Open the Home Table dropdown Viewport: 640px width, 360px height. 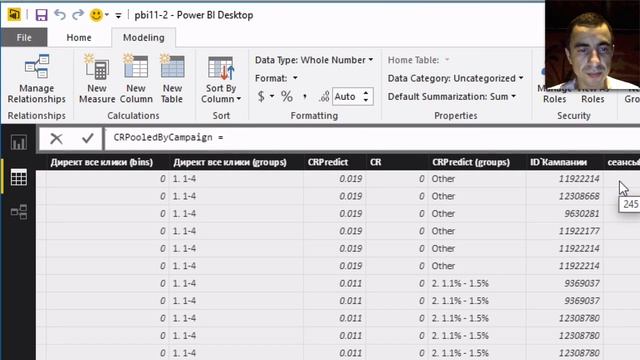(x=418, y=60)
